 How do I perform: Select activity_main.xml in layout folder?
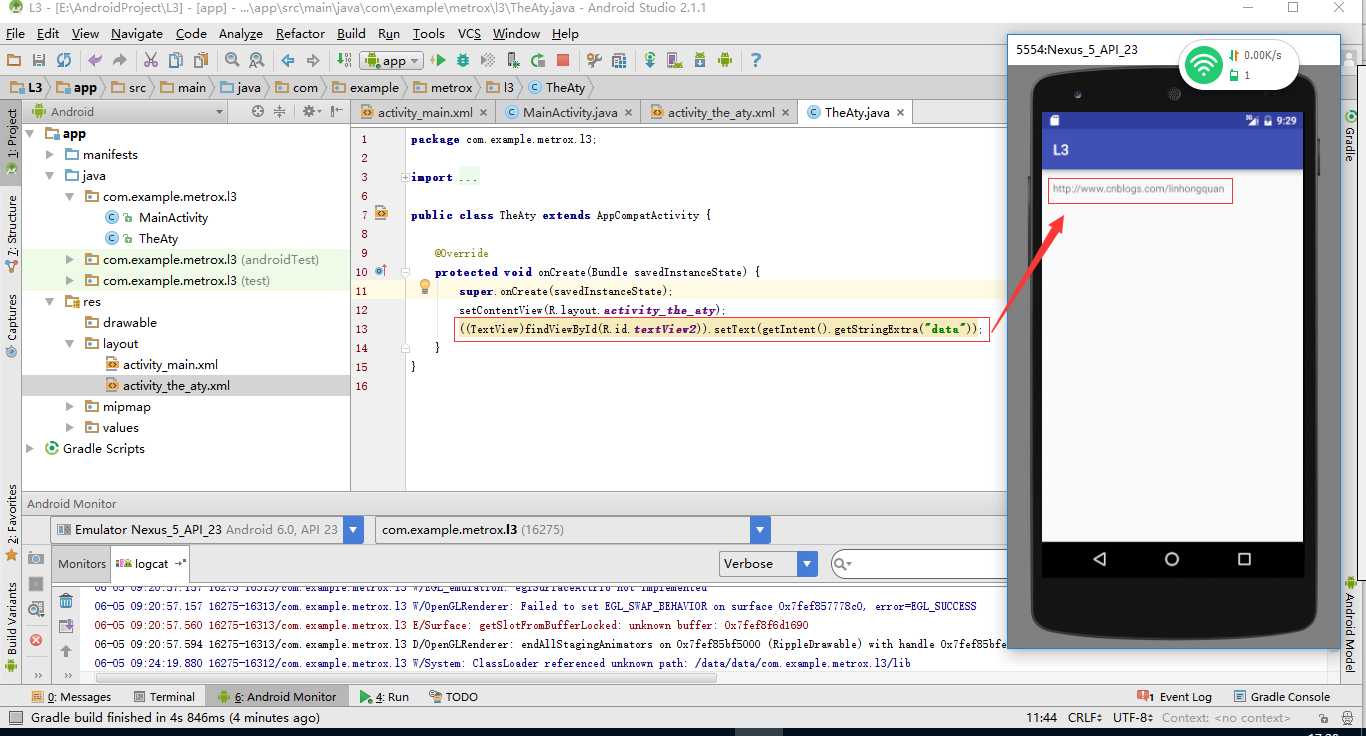(x=170, y=365)
